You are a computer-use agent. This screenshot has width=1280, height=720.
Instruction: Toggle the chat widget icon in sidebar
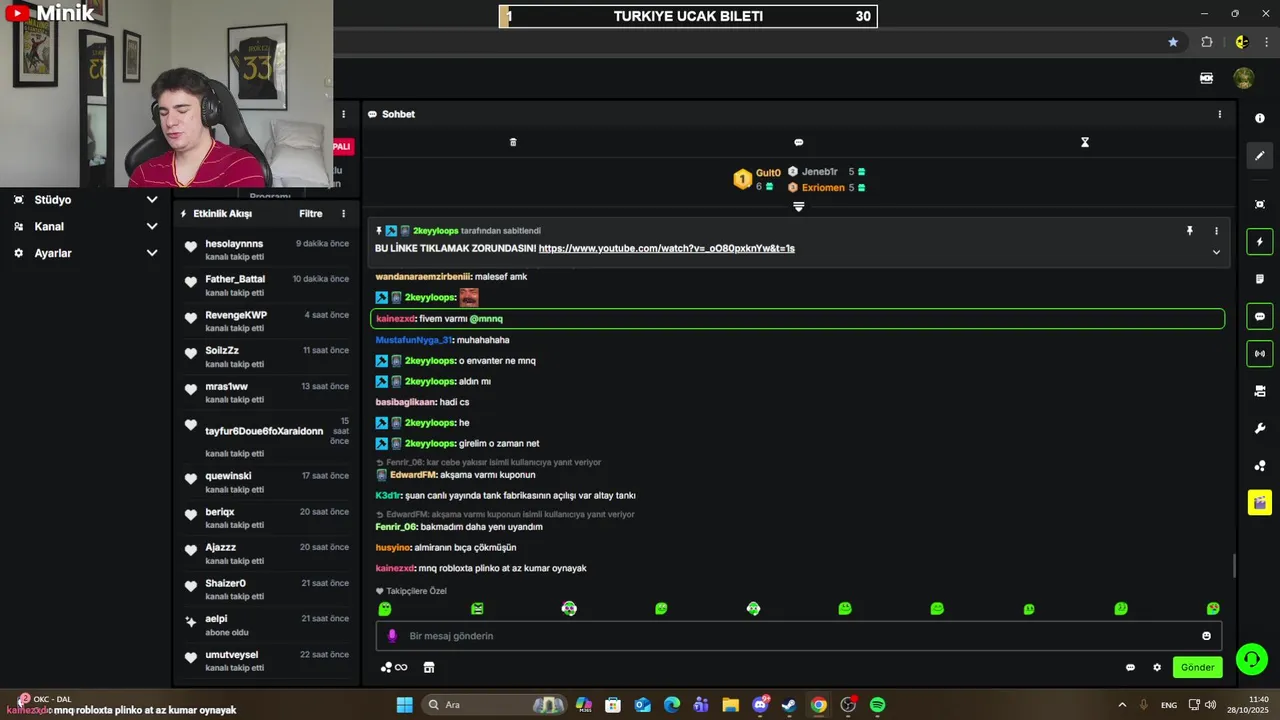pos(1259,316)
